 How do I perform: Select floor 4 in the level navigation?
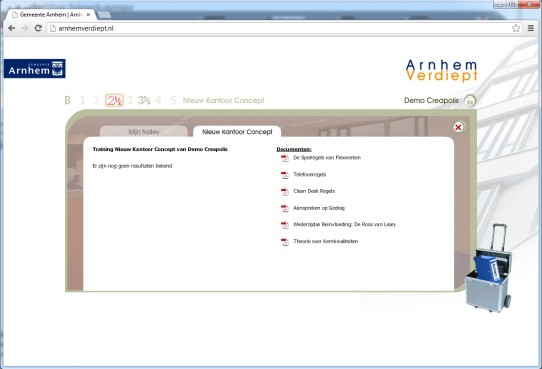[158, 100]
